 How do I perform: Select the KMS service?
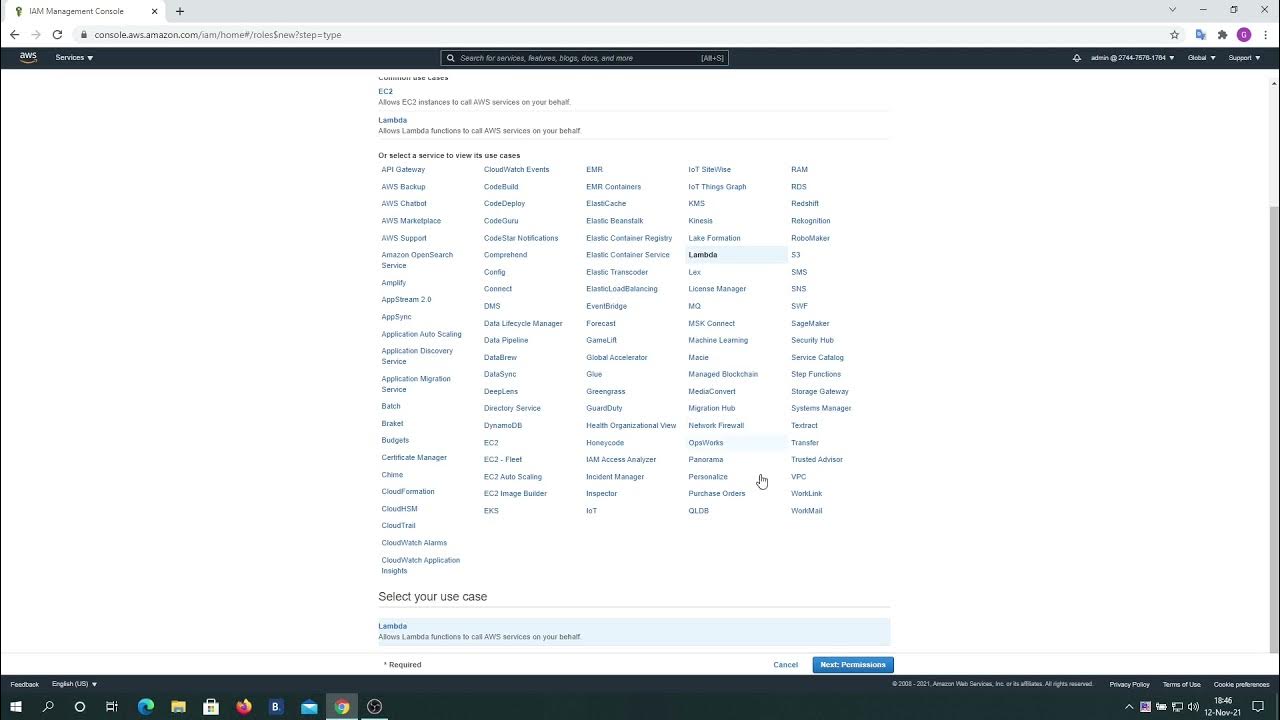coord(697,204)
